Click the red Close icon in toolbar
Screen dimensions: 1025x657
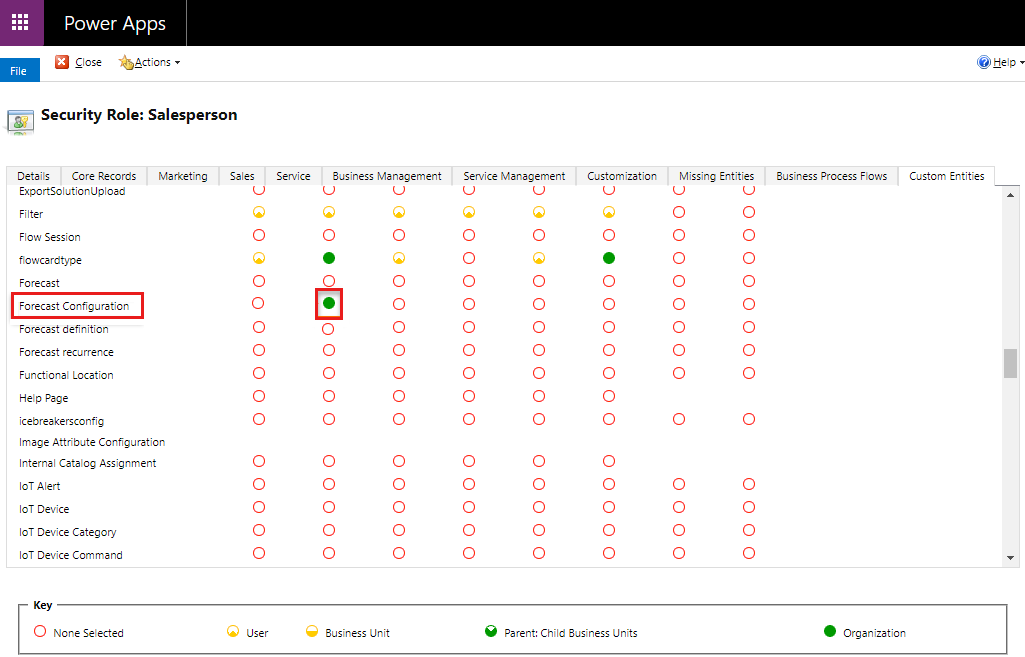[x=62, y=62]
